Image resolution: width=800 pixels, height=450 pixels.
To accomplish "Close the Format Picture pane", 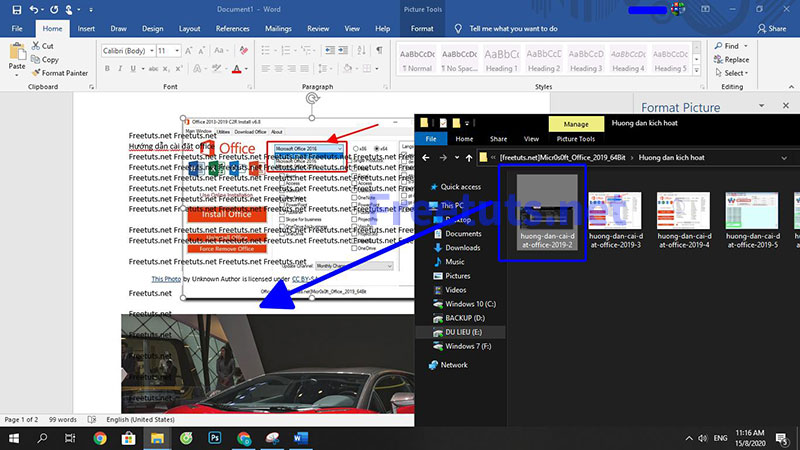I will click(786, 106).
